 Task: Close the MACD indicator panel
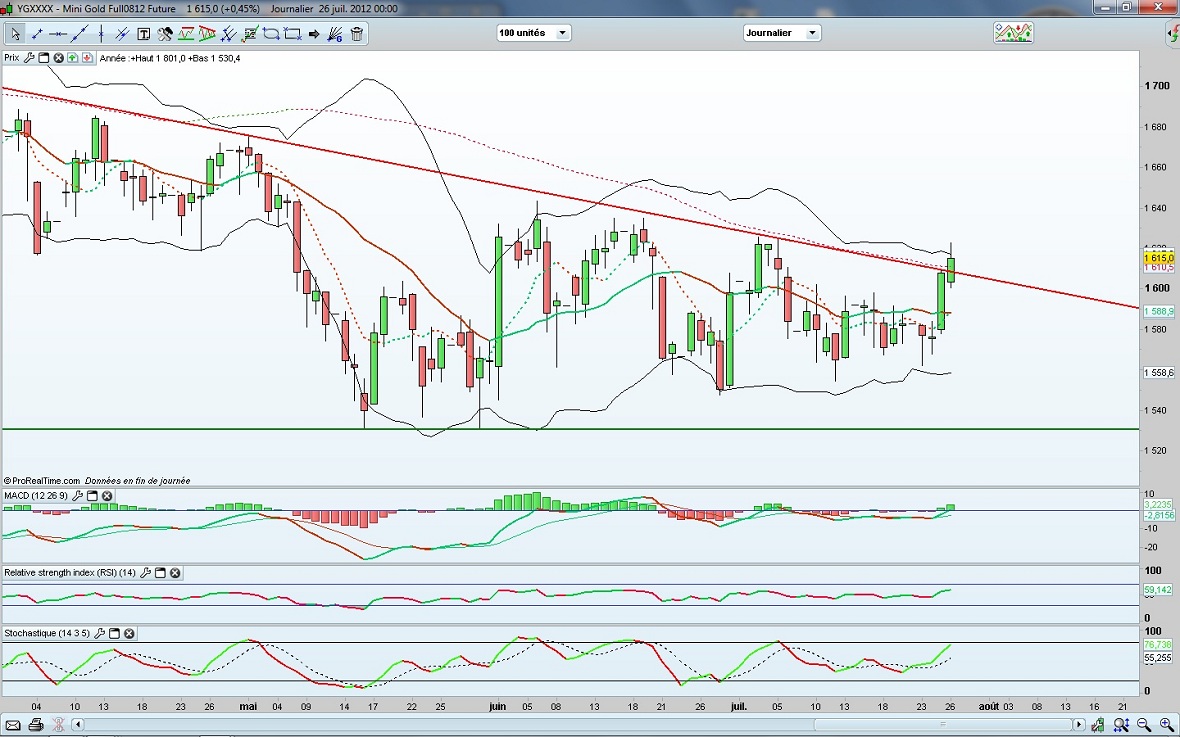tap(107, 496)
